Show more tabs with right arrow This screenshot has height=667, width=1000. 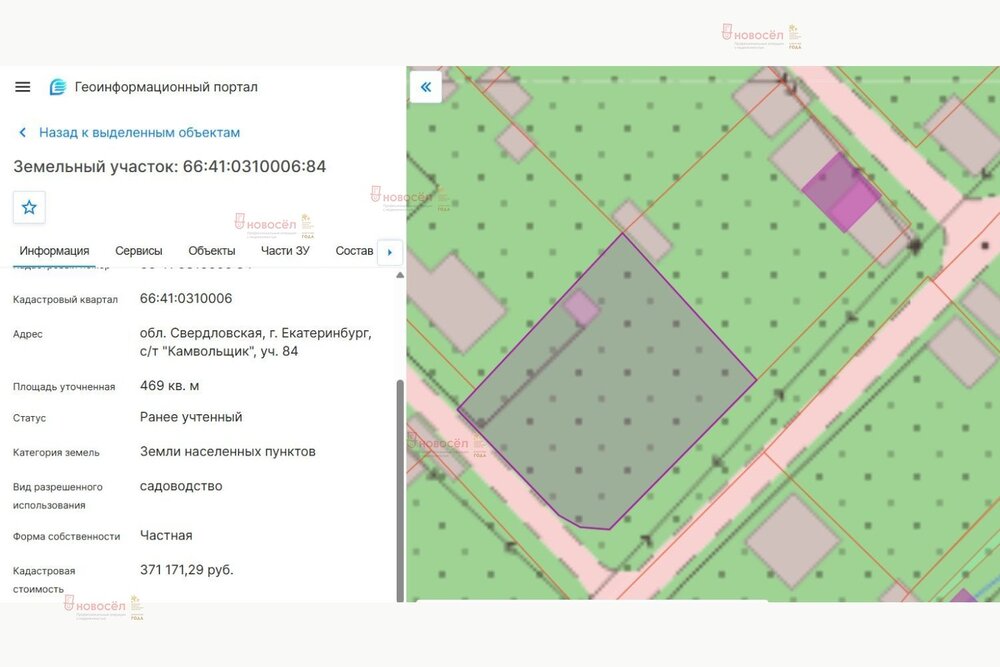click(x=390, y=252)
